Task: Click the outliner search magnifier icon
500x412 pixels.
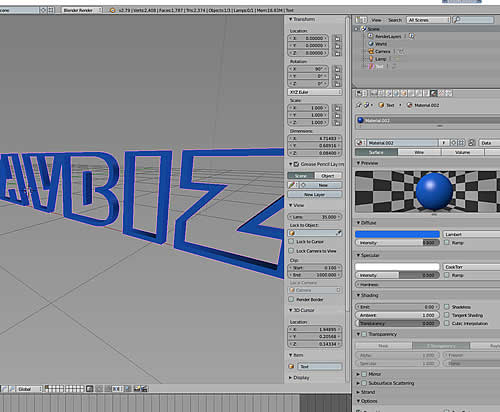Action: [457, 20]
